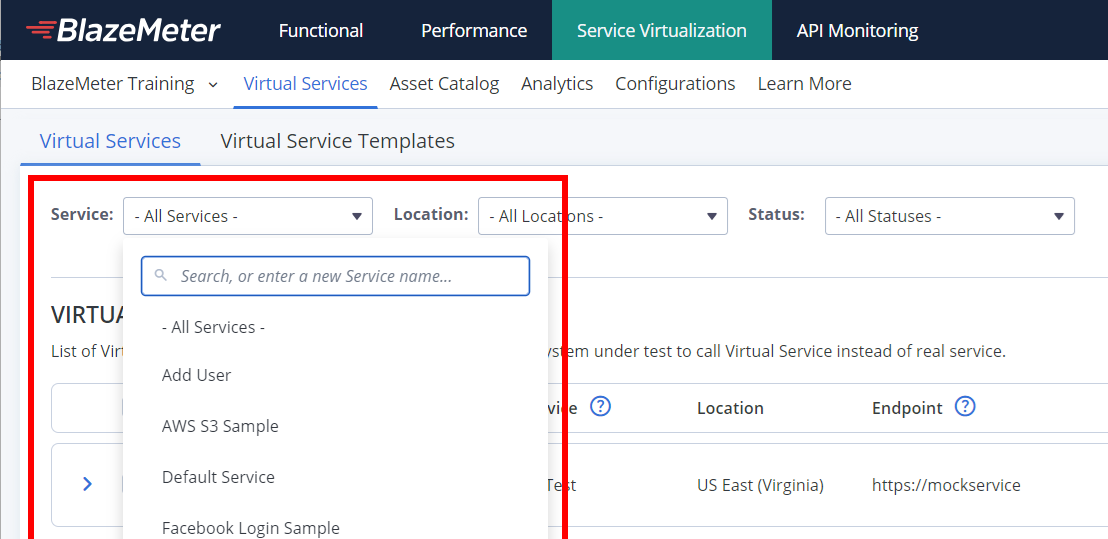Open the Asset Catalog menu item
Image resolution: width=1108 pixels, height=539 pixels.
(444, 84)
